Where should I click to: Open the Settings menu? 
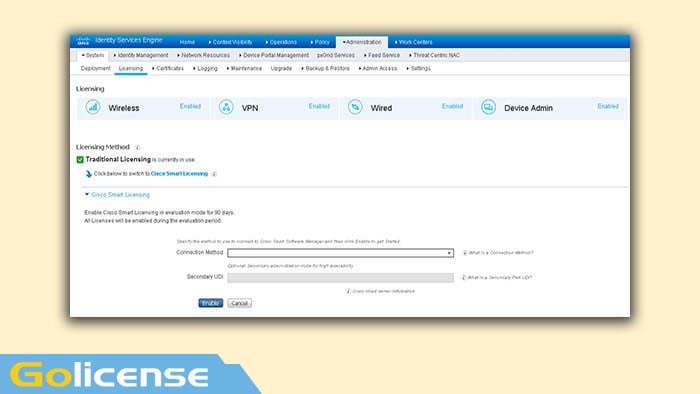418,68
